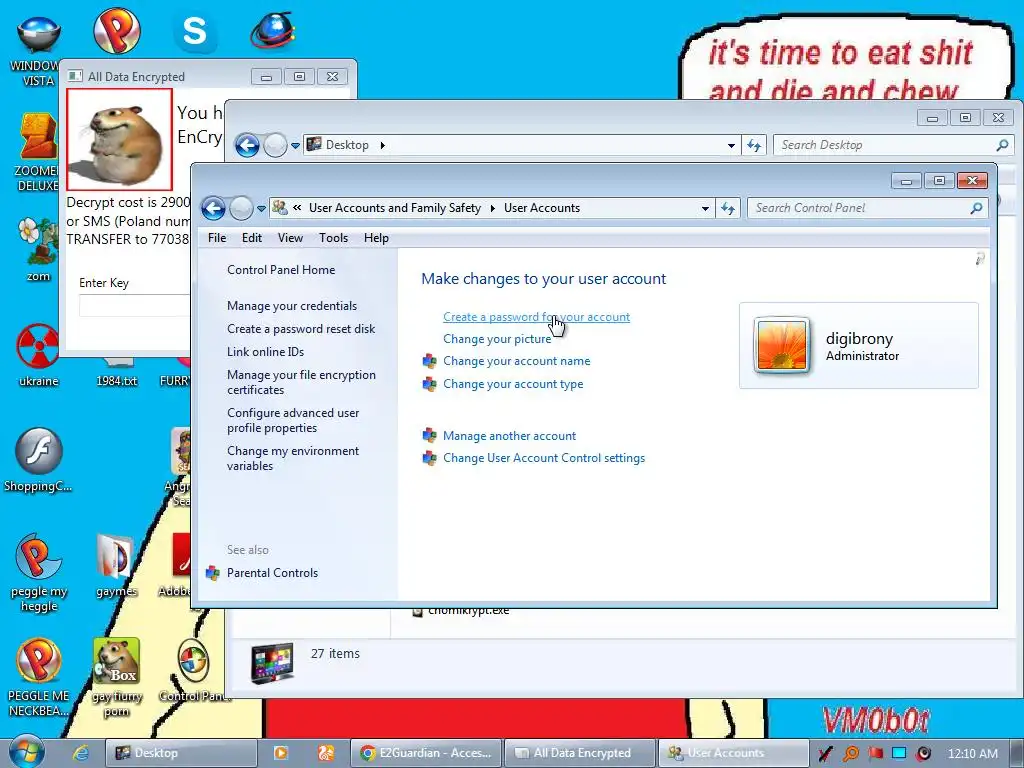The image size is (1024, 768).
Task: Click Change your account name
Action: coord(517,360)
